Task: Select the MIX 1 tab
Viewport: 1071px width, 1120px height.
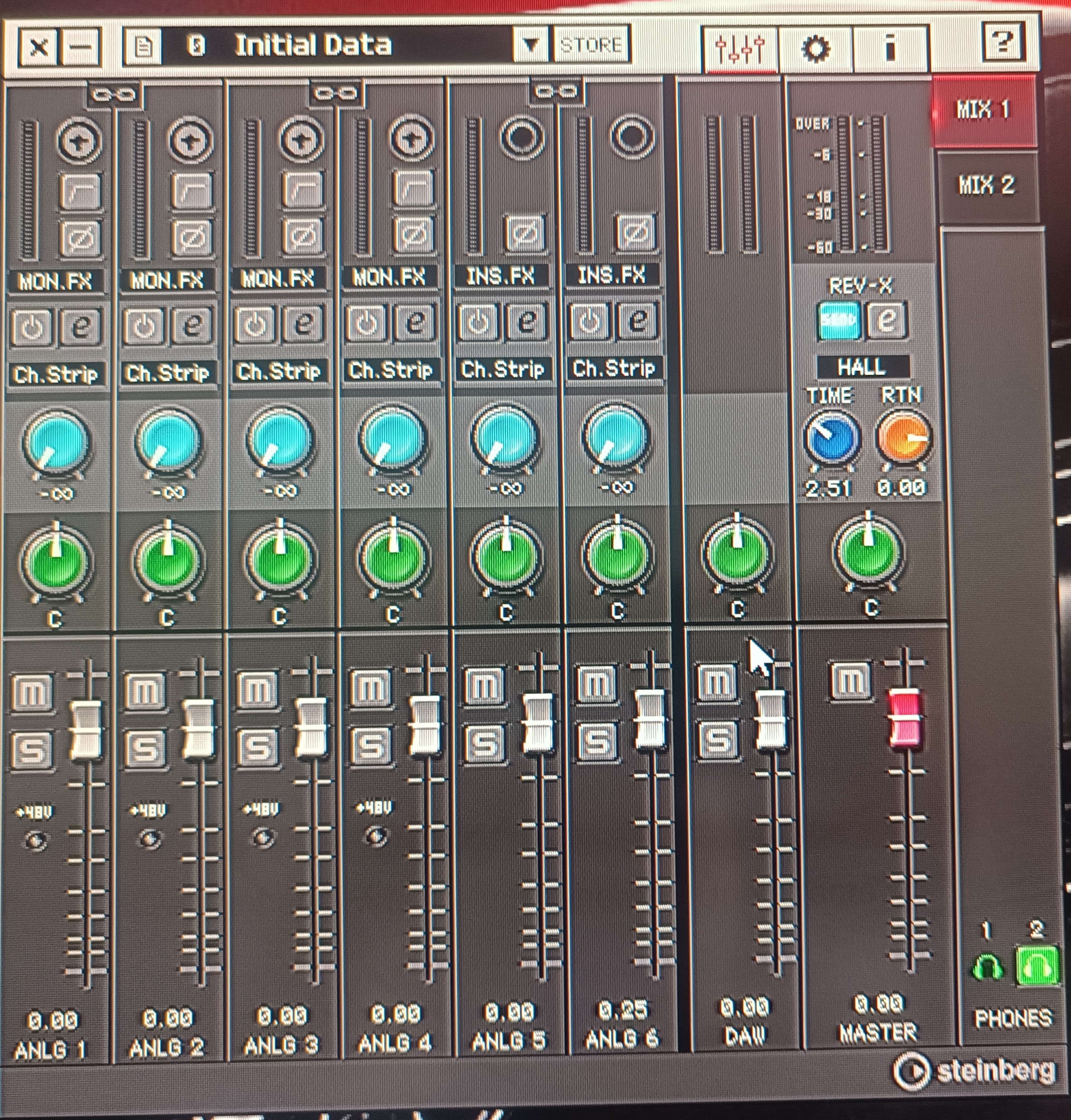Action: point(983,110)
